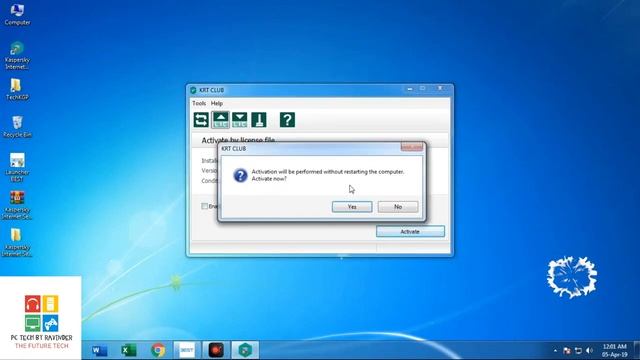Open the TechKGP folder on desktop
The image size is (640, 360).
(17, 89)
